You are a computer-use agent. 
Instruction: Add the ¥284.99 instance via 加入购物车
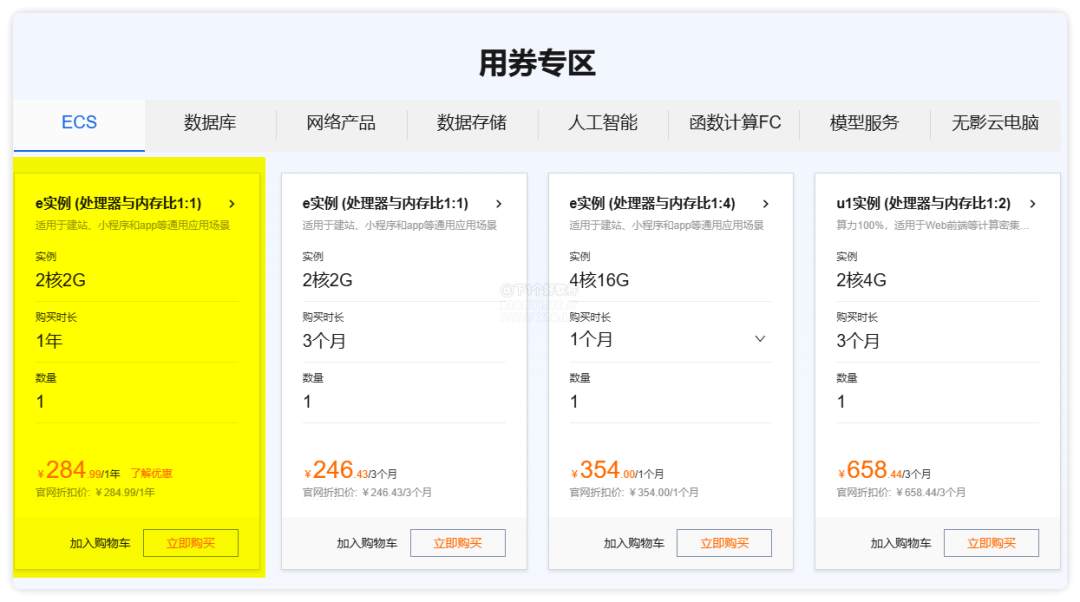pos(100,543)
